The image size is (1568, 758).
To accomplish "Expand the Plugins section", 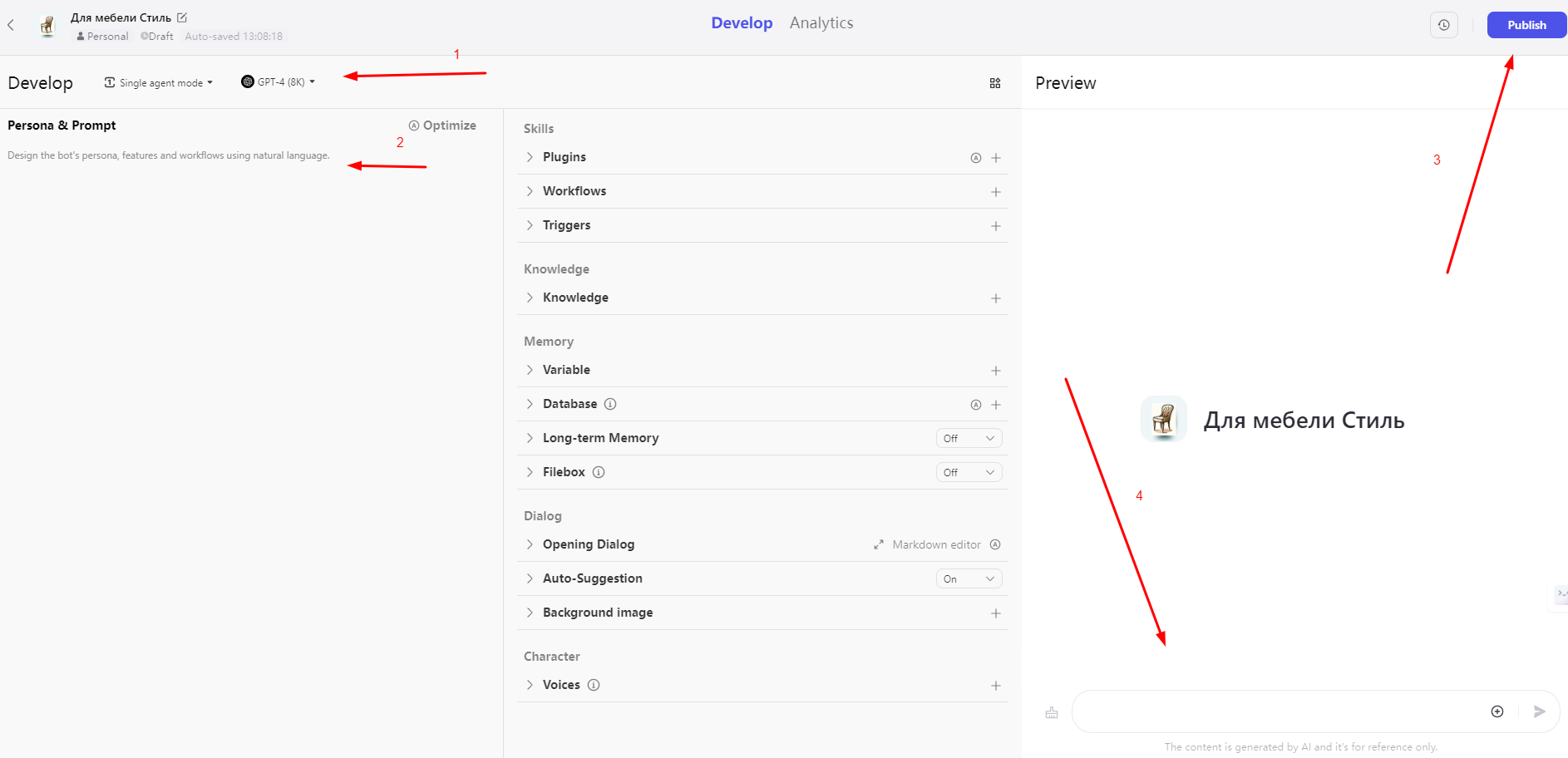I will (x=530, y=157).
